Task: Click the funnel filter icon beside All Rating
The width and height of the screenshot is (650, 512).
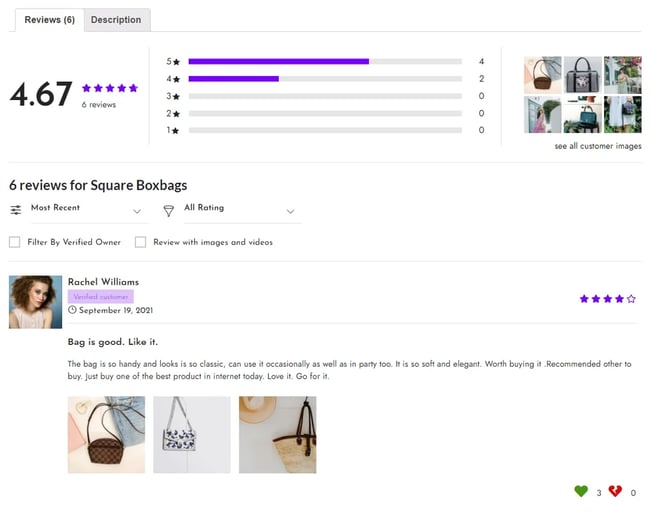Action: click(x=168, y=210)
